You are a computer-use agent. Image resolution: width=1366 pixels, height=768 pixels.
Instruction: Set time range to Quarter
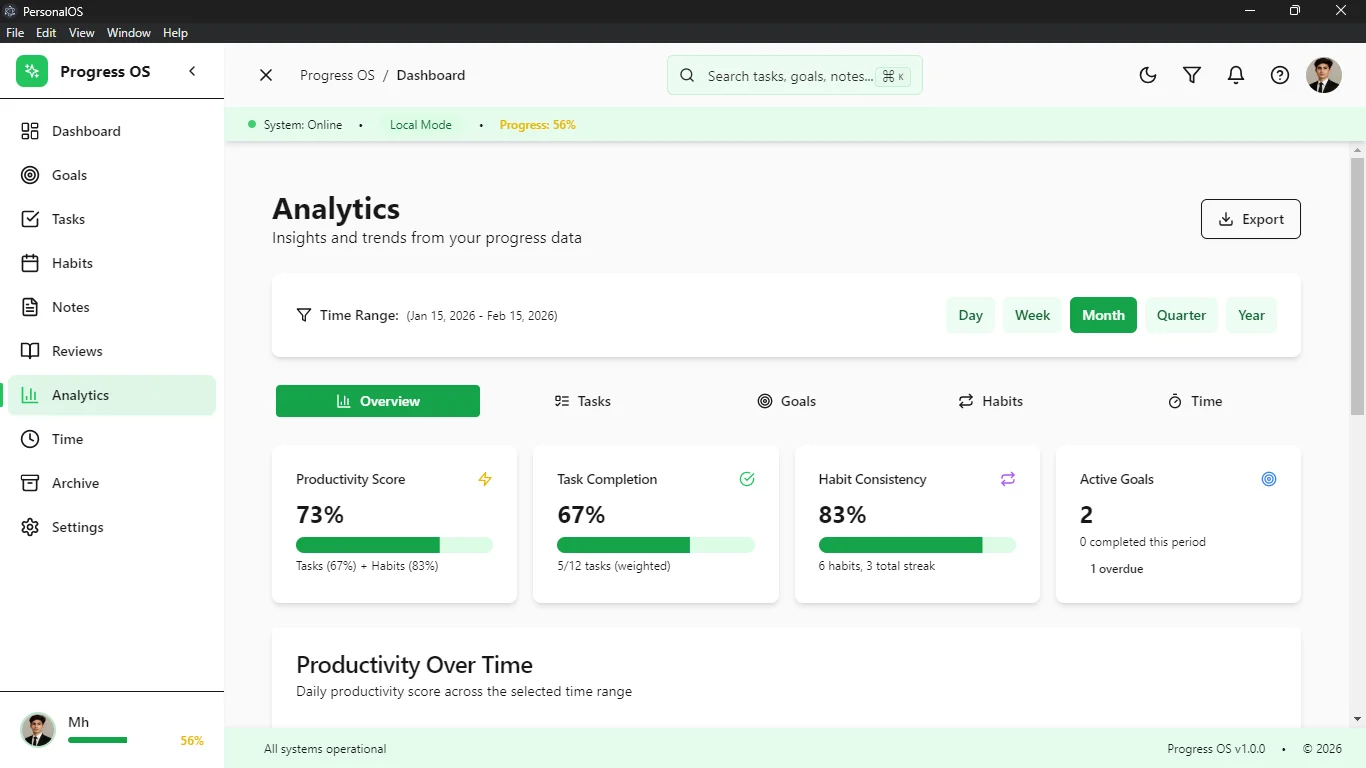[x=1181, y=315]
